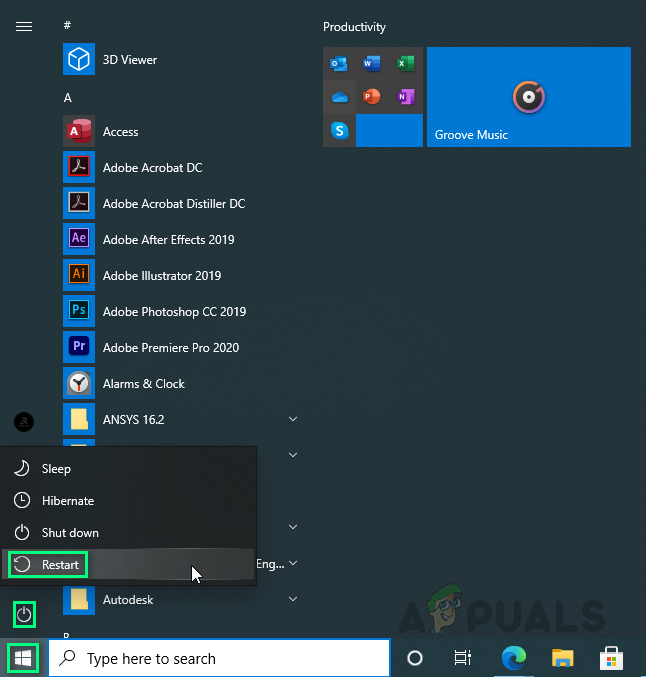This screenshot has height=677, width=646.
Task: Click the 'Adobe Illustrator 2019' label
Action: click(162, 275)
